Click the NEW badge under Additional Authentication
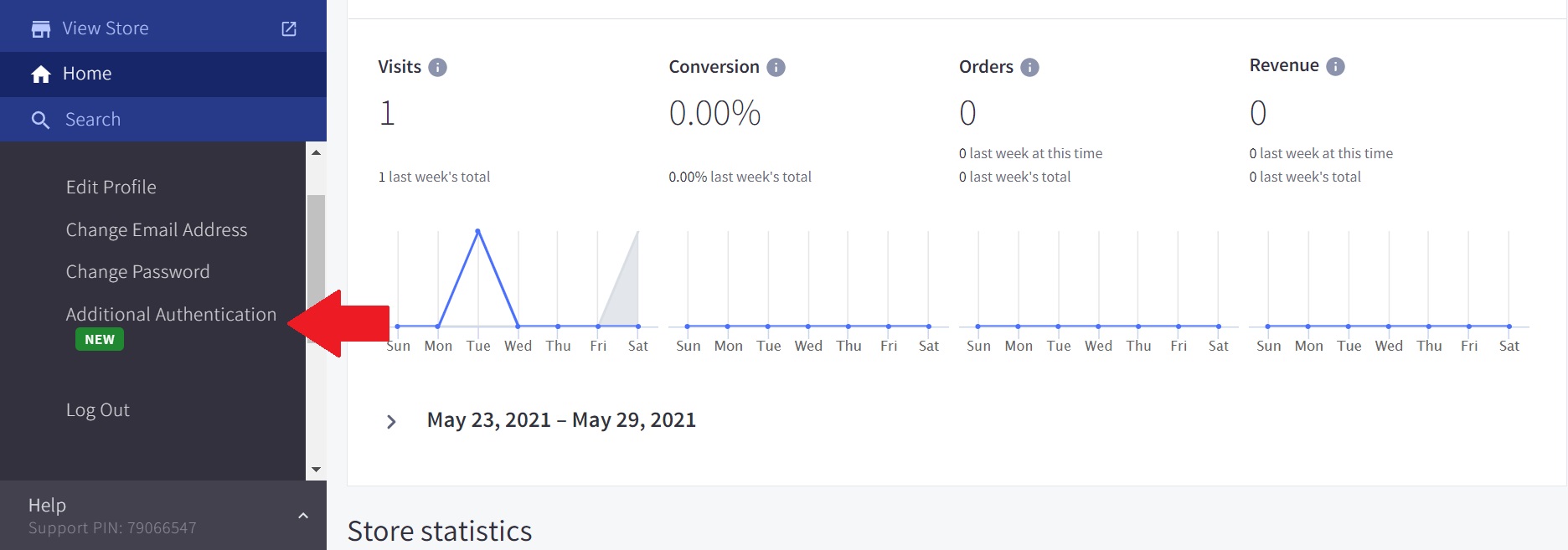The width and height of the screenshot is (1568, 550). coord(100,340)
